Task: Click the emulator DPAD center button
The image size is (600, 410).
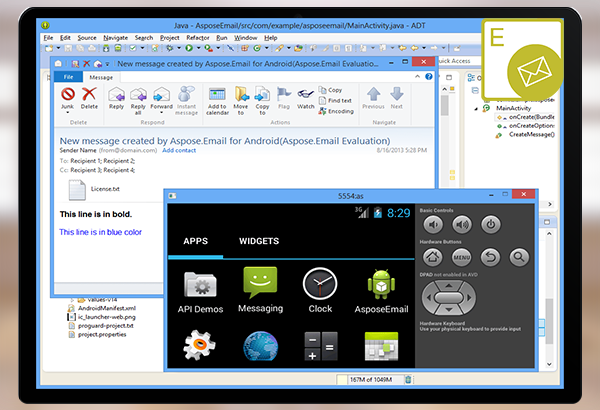Action: click(x=449, y=297)
